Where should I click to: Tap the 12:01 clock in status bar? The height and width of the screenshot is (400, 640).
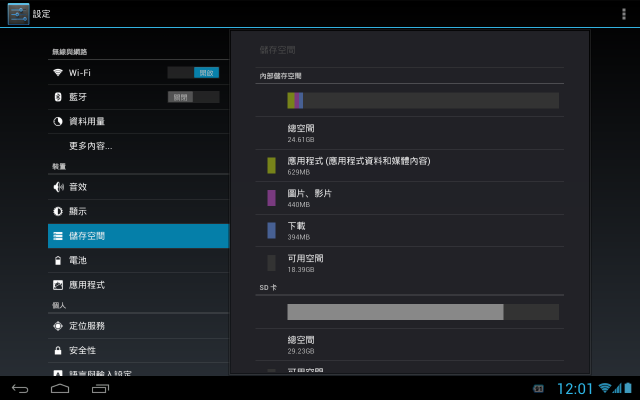(575, 389)
